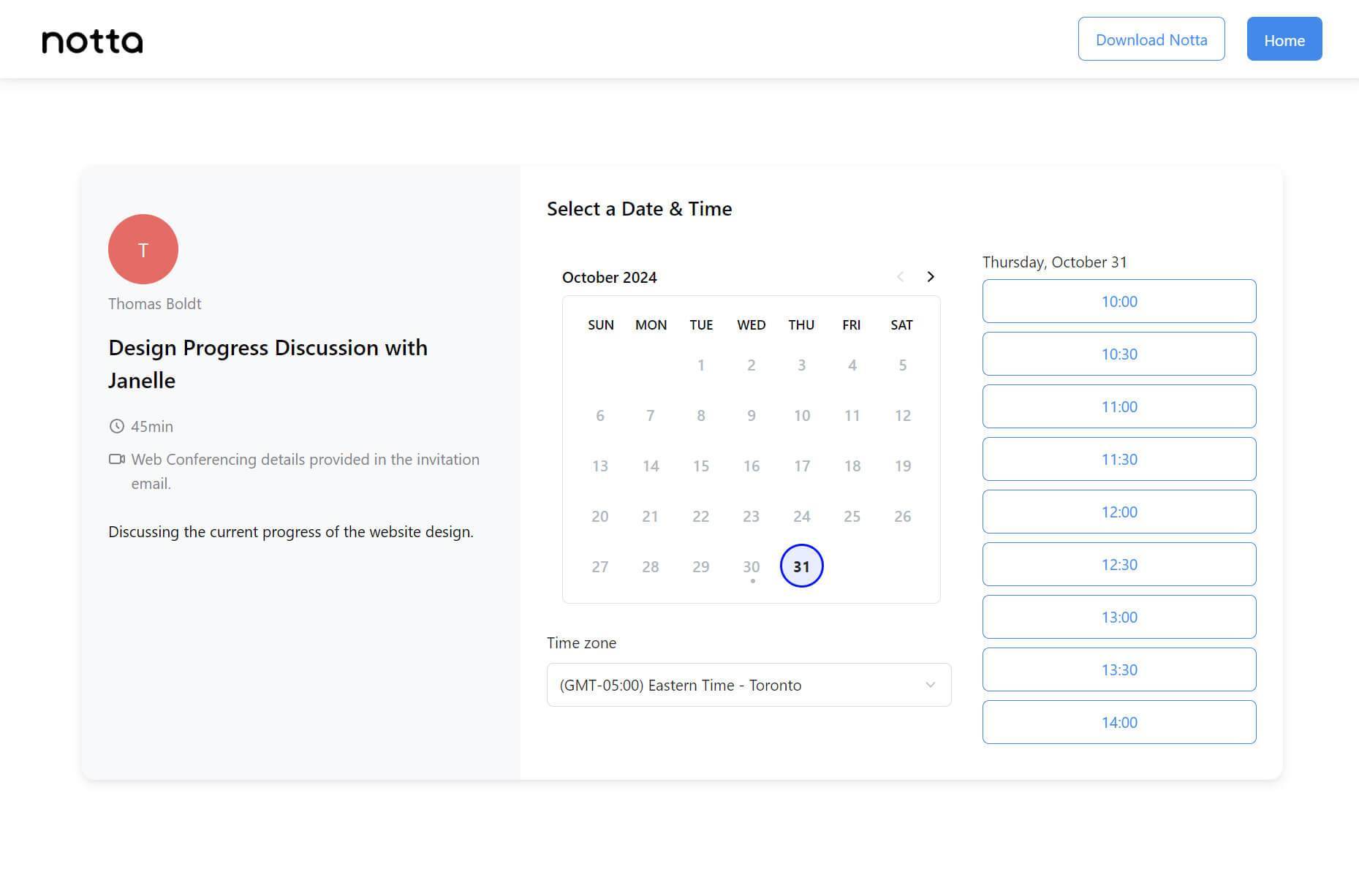Click the THU column header
Viewport: 1359px width, 896px height.
[x=801, y=324]
